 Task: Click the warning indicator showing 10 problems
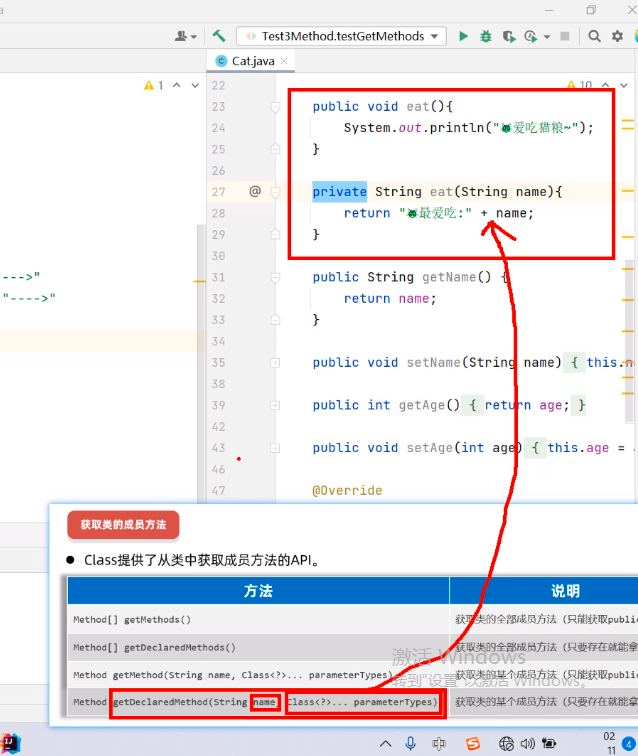580,86
